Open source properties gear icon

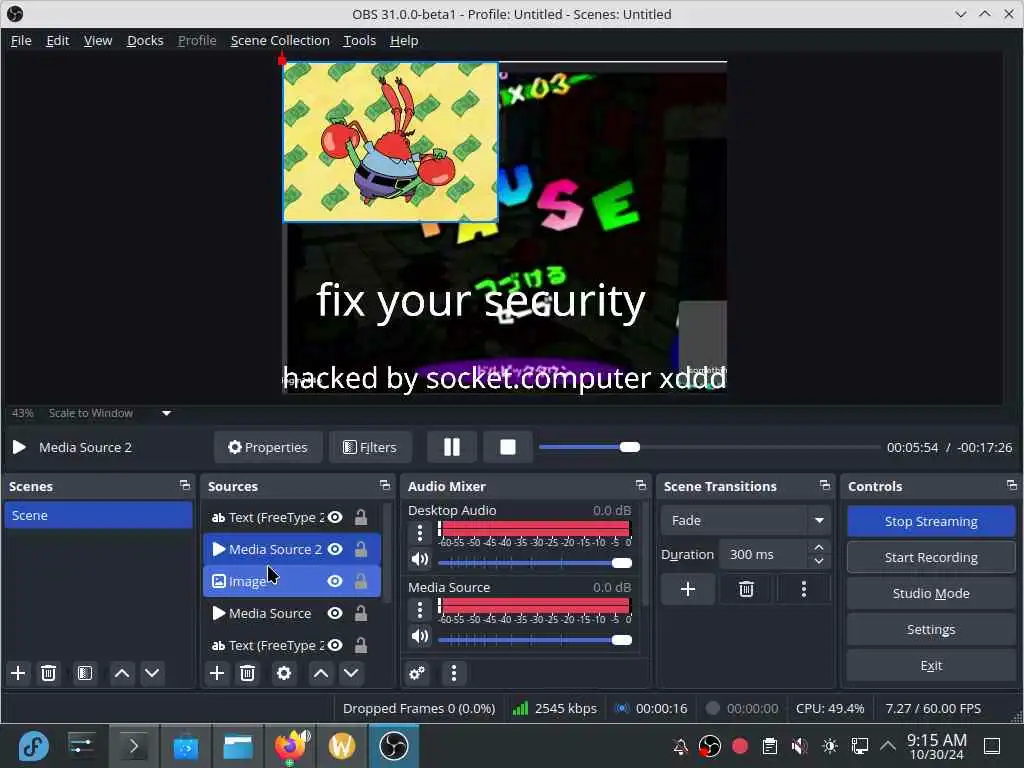click(x=284, y=673)
